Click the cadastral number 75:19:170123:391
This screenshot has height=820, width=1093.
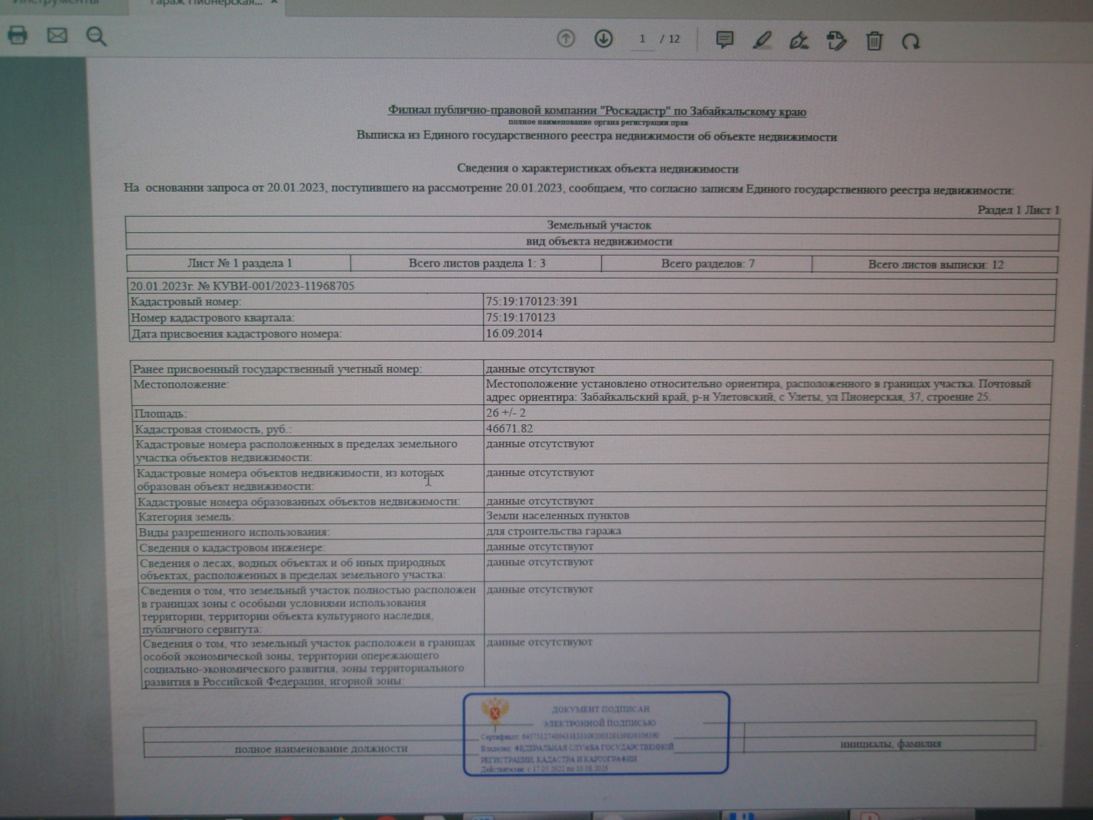(531, 301)
